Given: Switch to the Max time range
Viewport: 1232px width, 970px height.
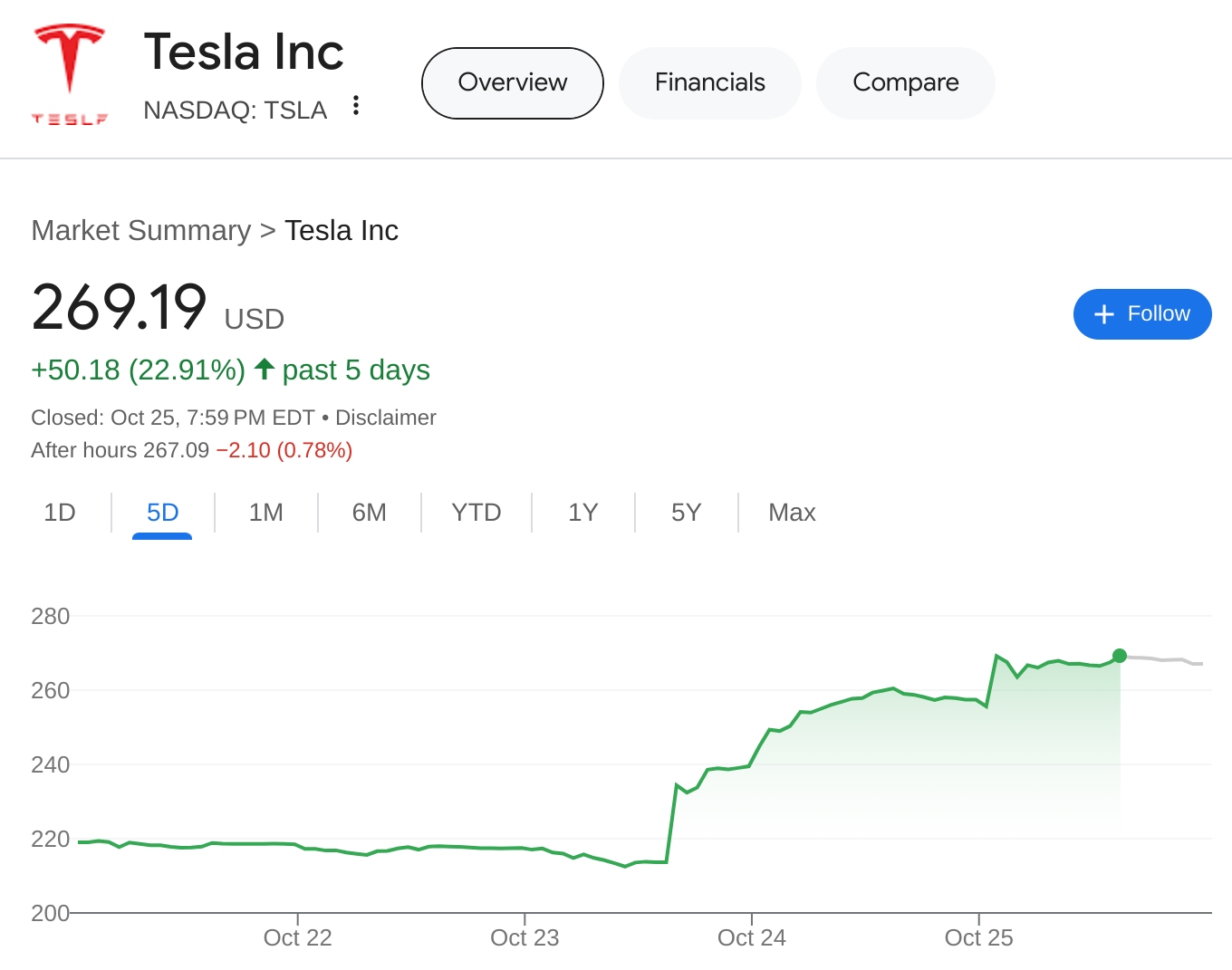Looking at the screenshot, I should 791,512.
